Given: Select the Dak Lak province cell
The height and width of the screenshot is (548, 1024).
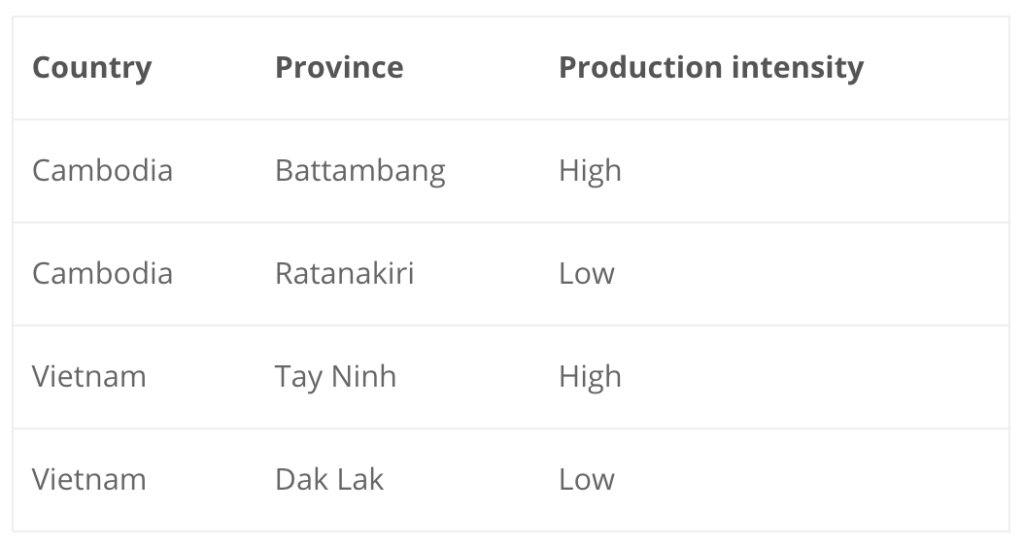Looking at the screenshot, I should coord(329,479).
